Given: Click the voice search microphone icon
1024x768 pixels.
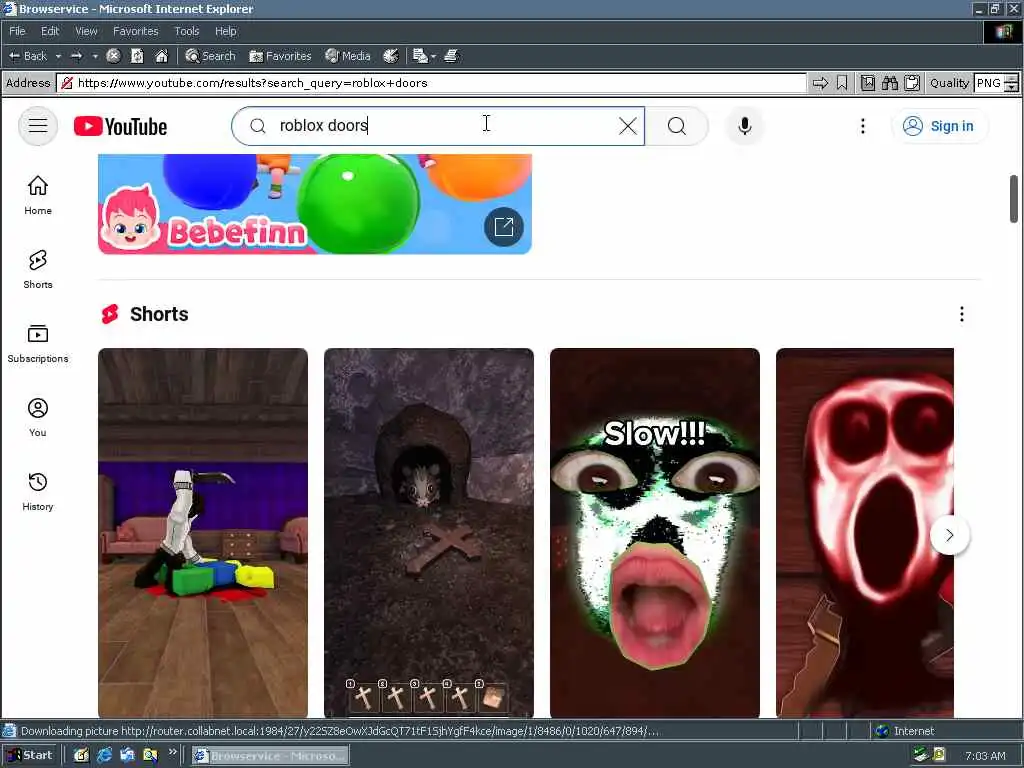Looking at the screenshot, I should click(x=744, y=126).
